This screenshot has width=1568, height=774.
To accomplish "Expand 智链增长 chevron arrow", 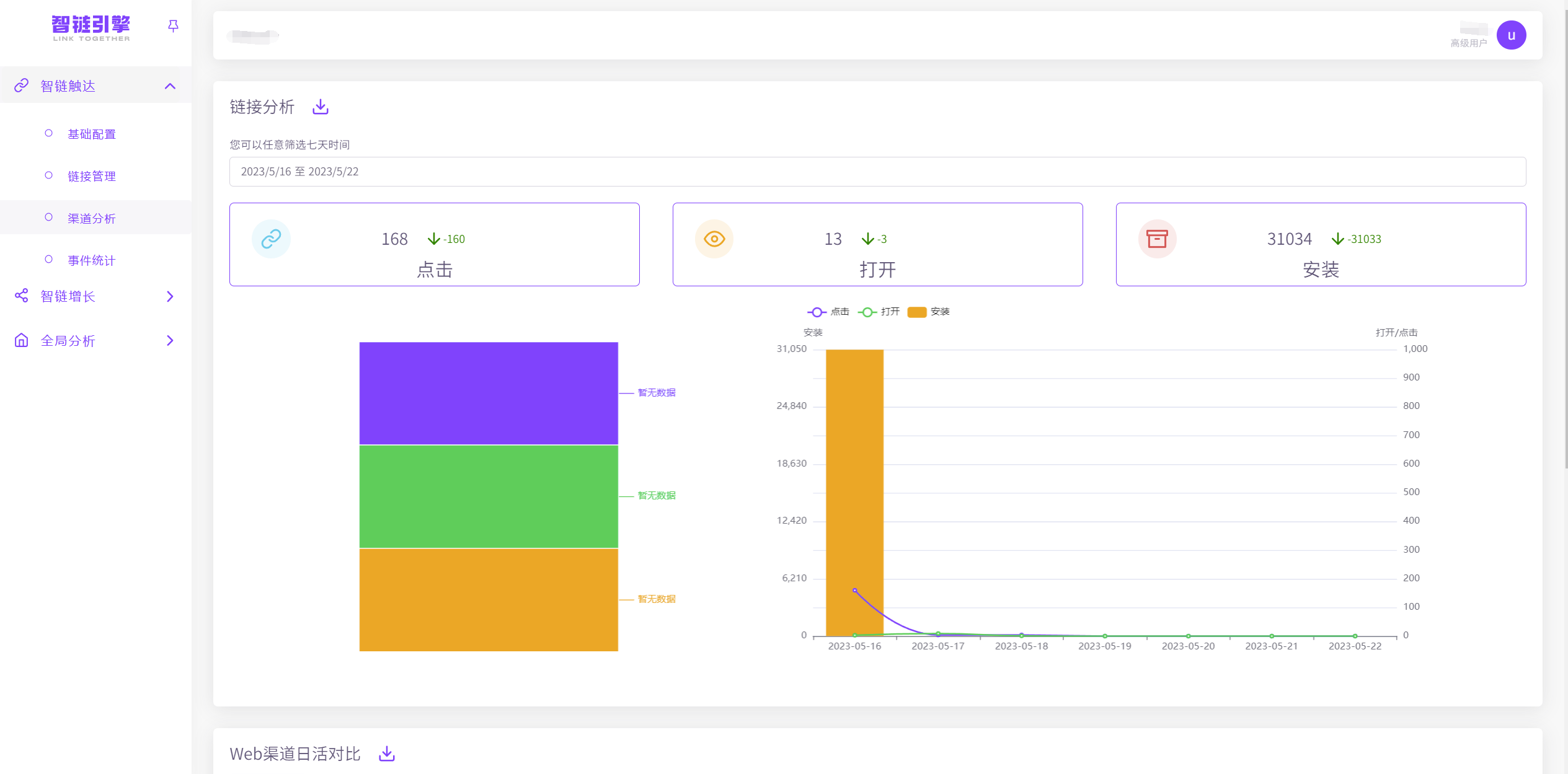I will coord(170,297).
